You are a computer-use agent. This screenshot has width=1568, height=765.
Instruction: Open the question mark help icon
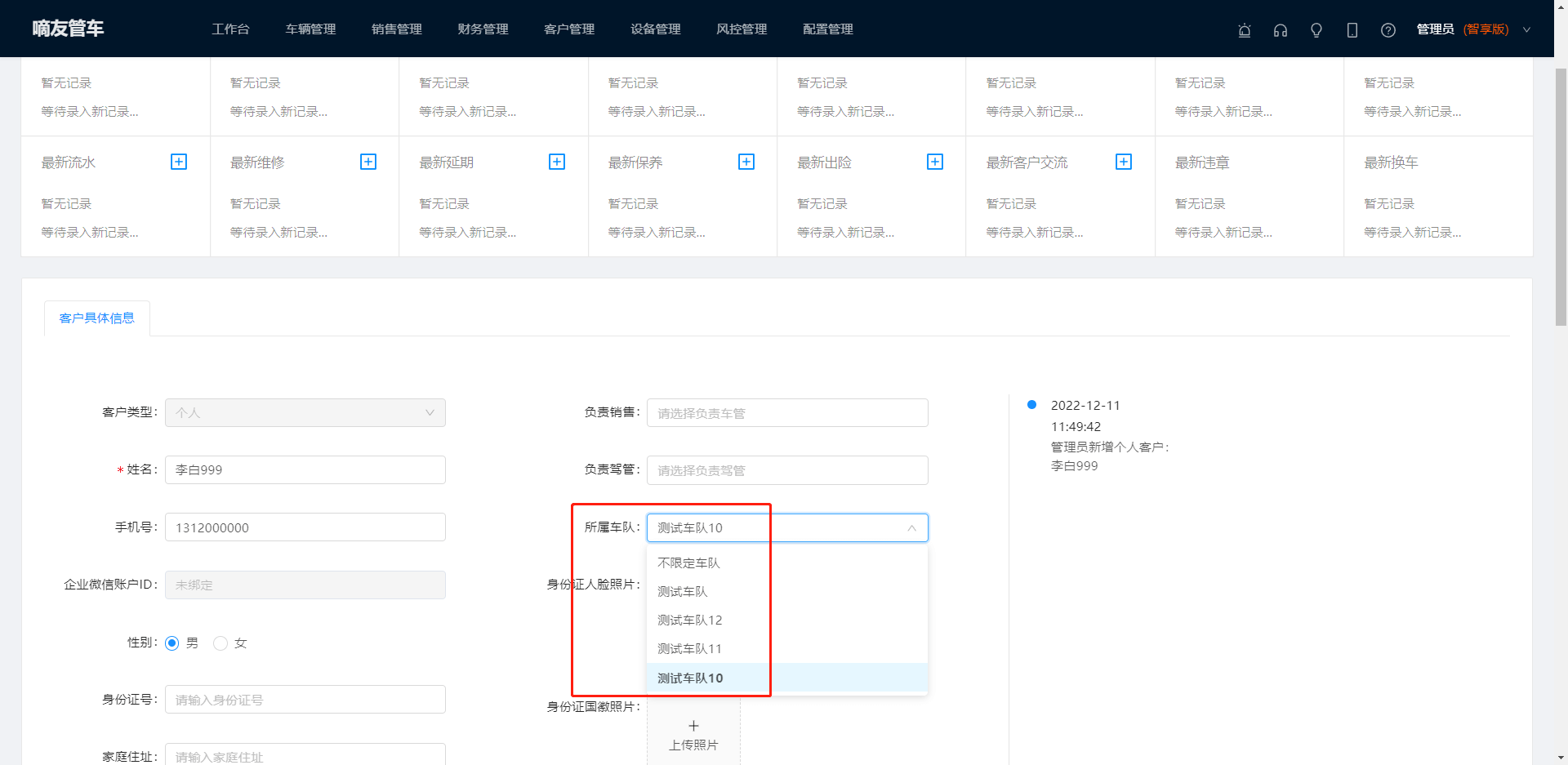1388,30
